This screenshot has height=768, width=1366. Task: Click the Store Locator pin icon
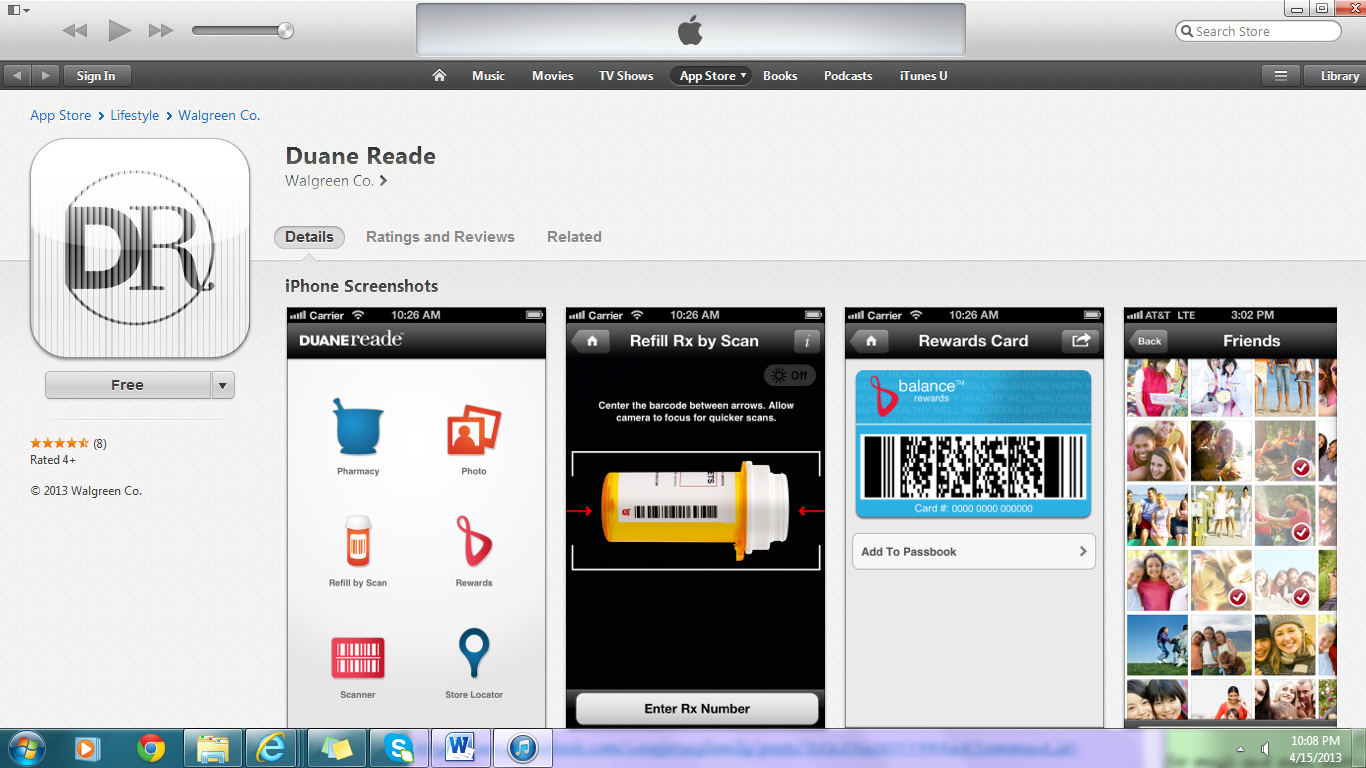pos(474,654)
